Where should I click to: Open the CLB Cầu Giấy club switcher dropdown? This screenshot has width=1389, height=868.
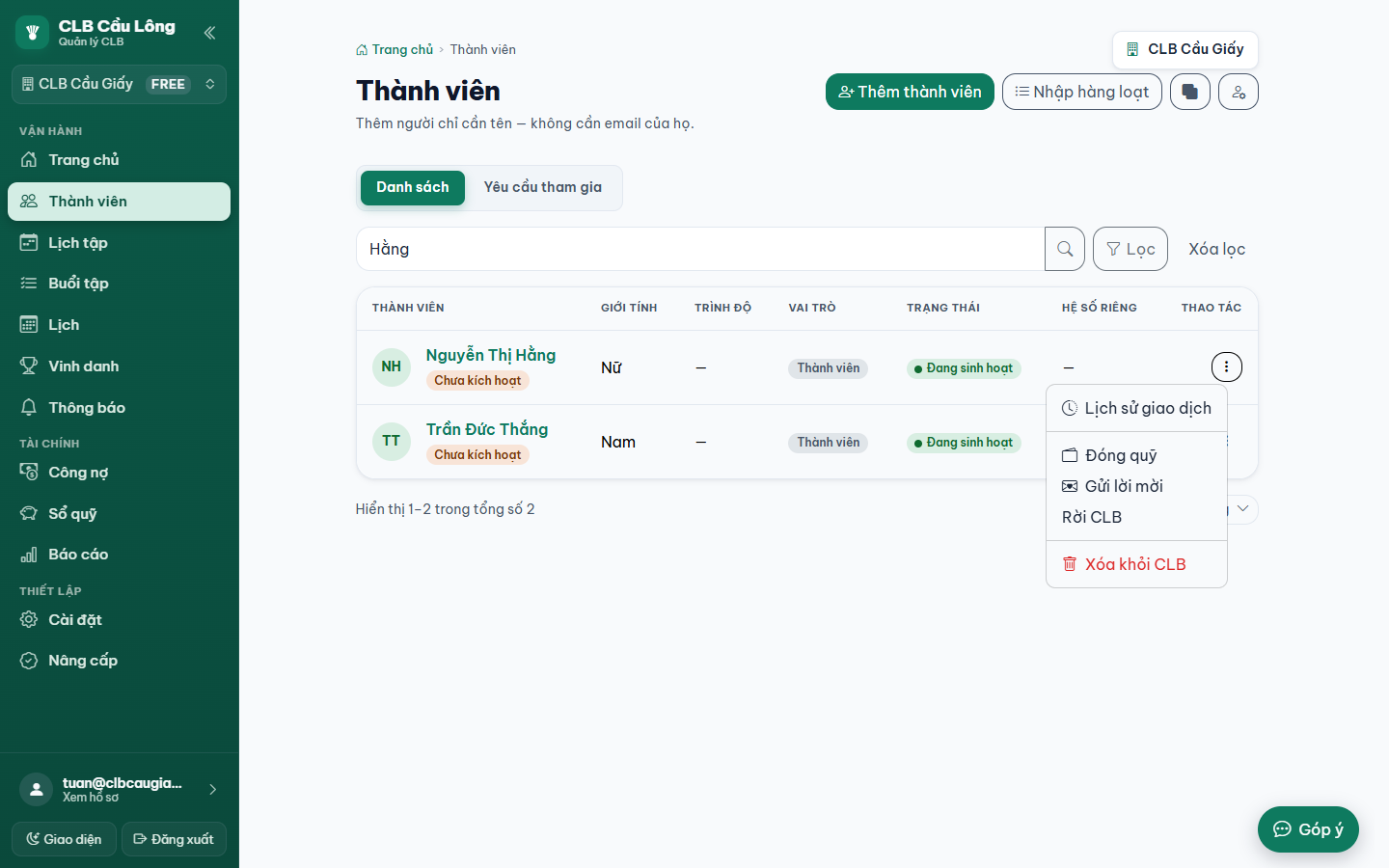(x=119, y=84)
